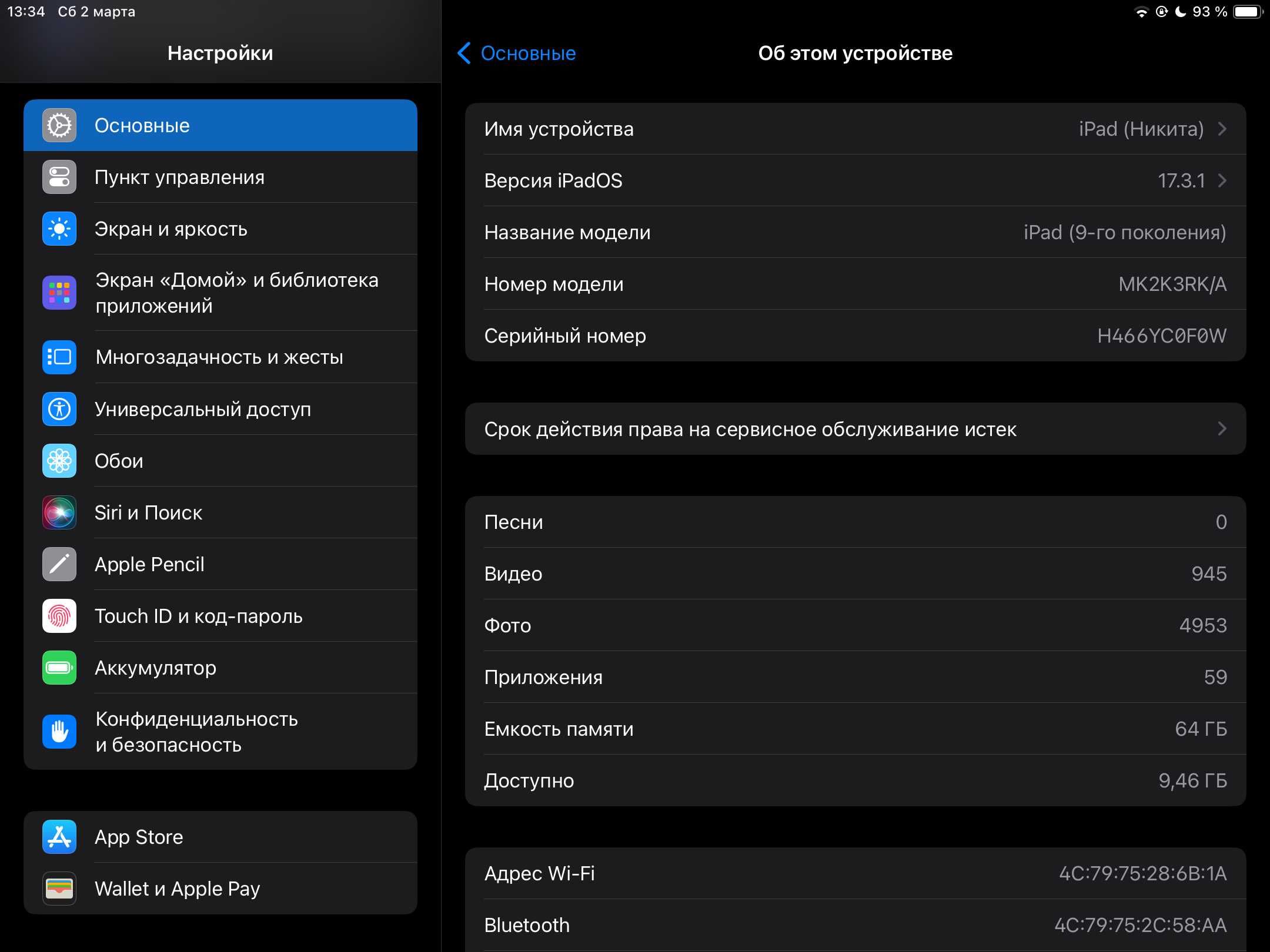Tap the Wallet cards icon
This screenshot has width=1270, height=952.
coord(59,889)
